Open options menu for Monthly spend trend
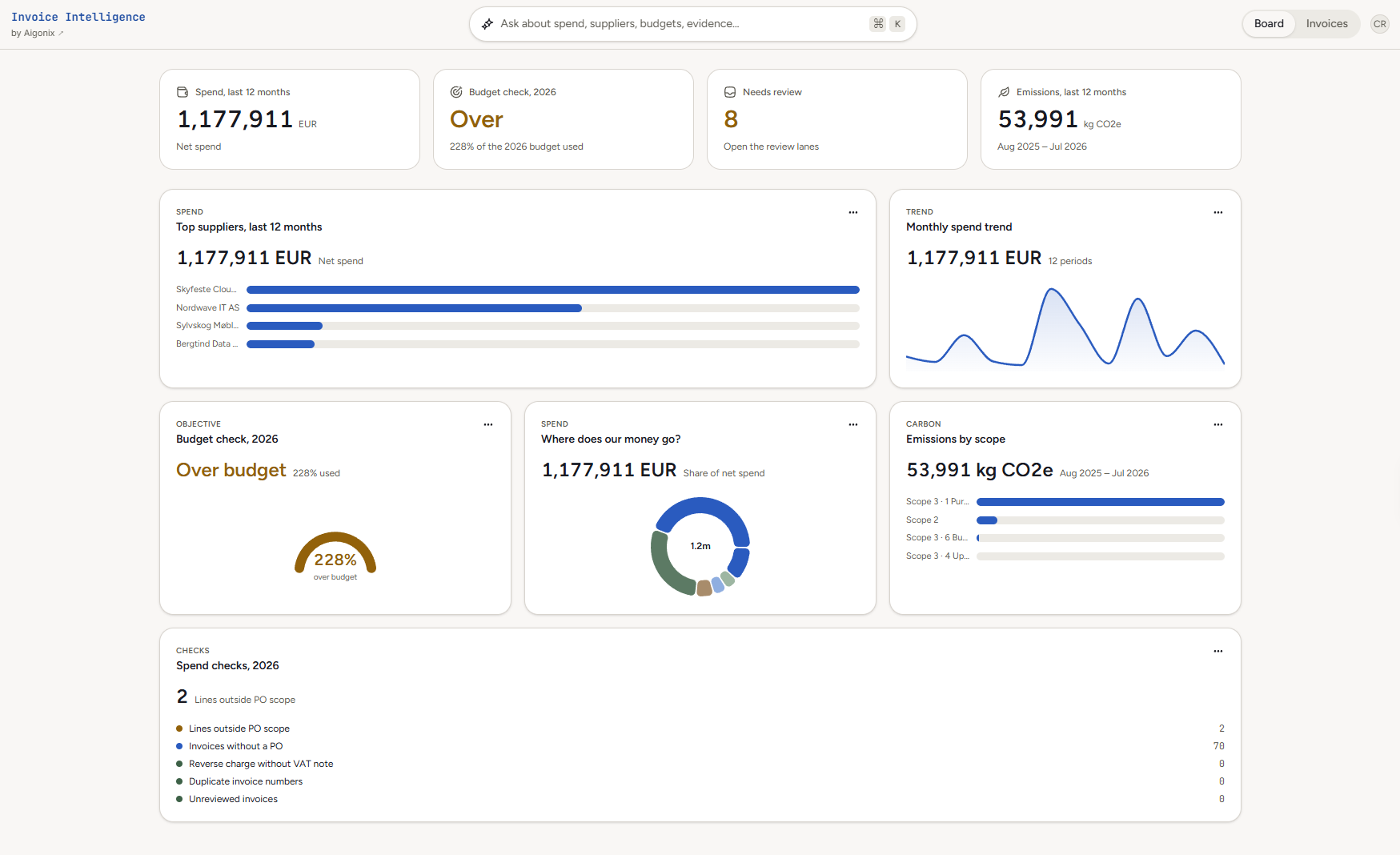The image size is (1400, 855). click(1218, 212)
